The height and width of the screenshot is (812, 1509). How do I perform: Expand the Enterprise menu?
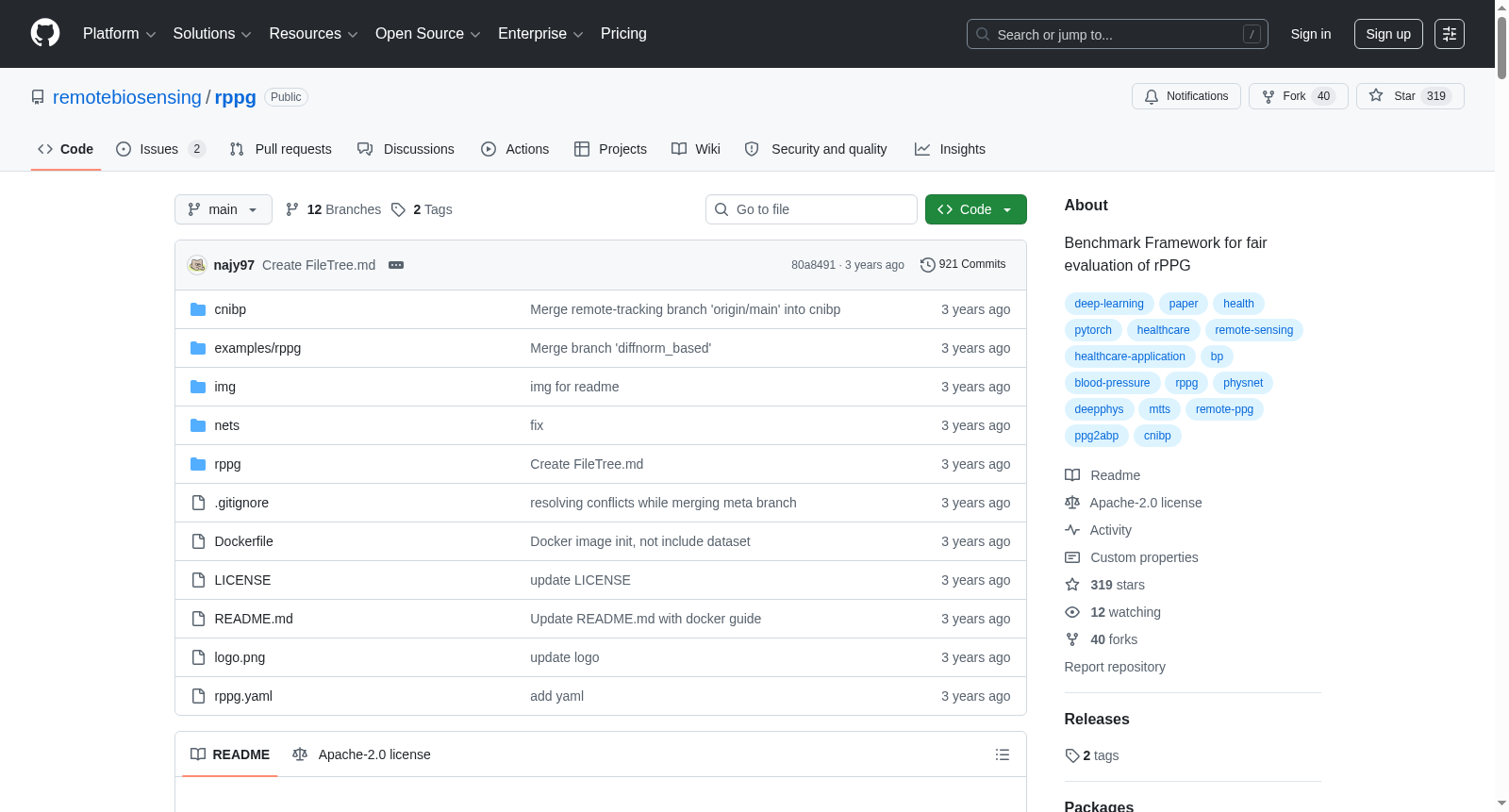[x=540, y=34]
